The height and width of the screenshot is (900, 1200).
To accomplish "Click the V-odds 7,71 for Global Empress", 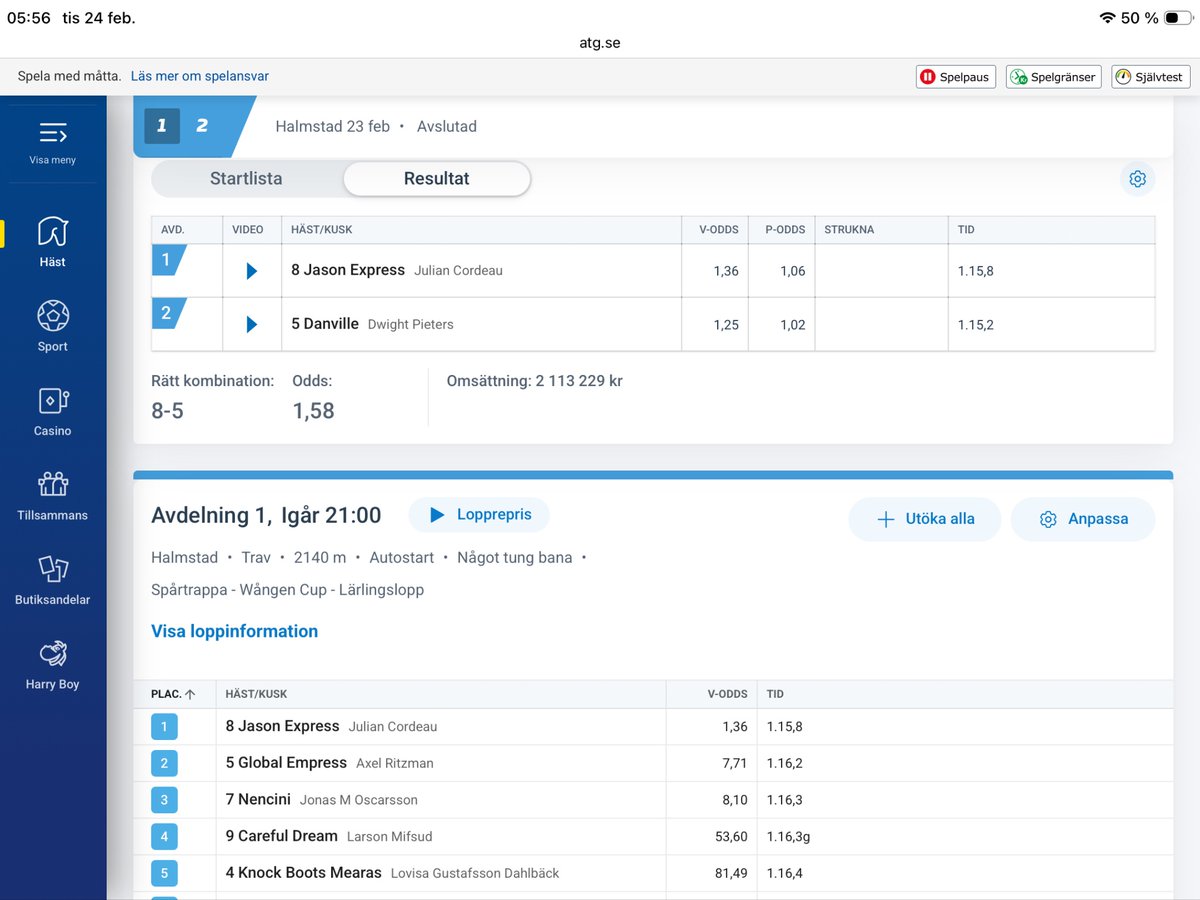I will pyautogui.click(x=735, y=763).
